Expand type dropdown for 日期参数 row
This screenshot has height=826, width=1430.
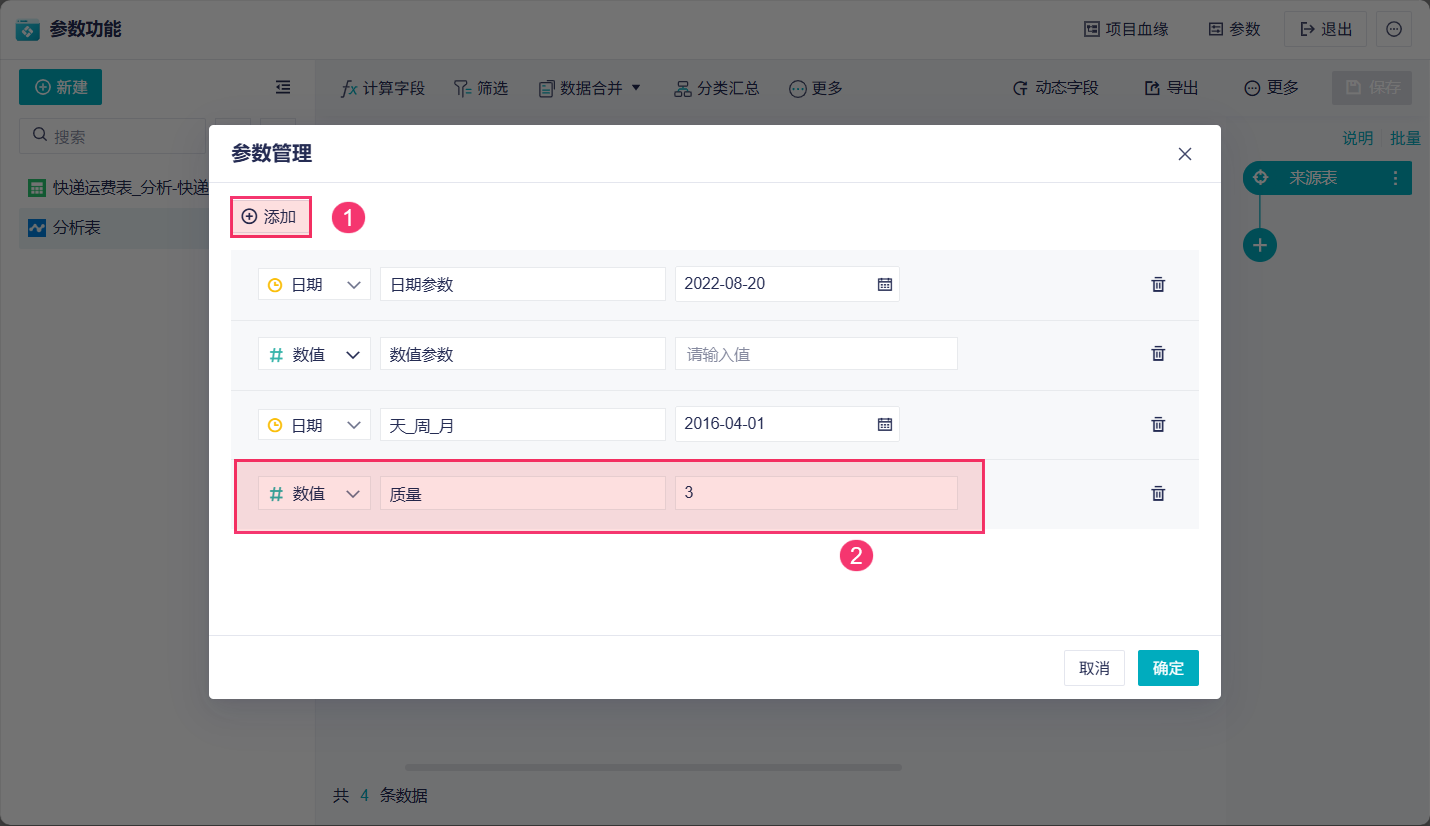(x=314, y=284)
